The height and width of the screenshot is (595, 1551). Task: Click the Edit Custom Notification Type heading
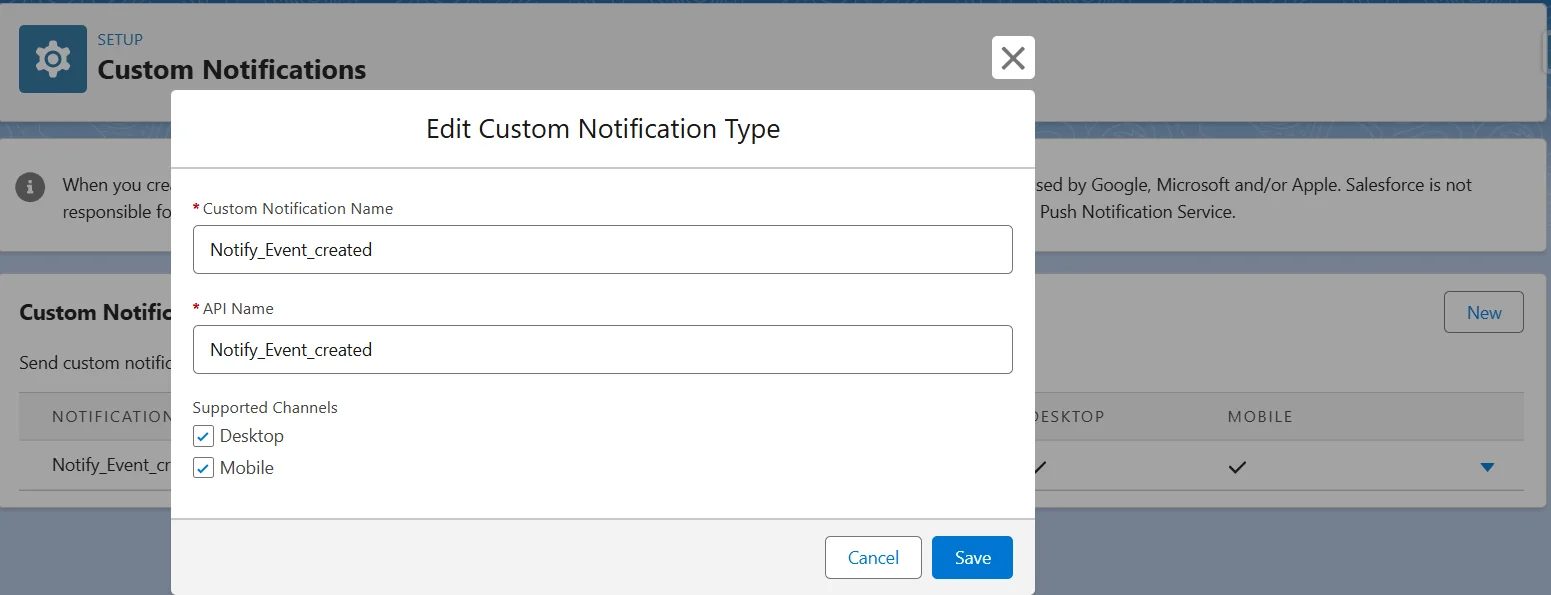(x=602, y=129)
